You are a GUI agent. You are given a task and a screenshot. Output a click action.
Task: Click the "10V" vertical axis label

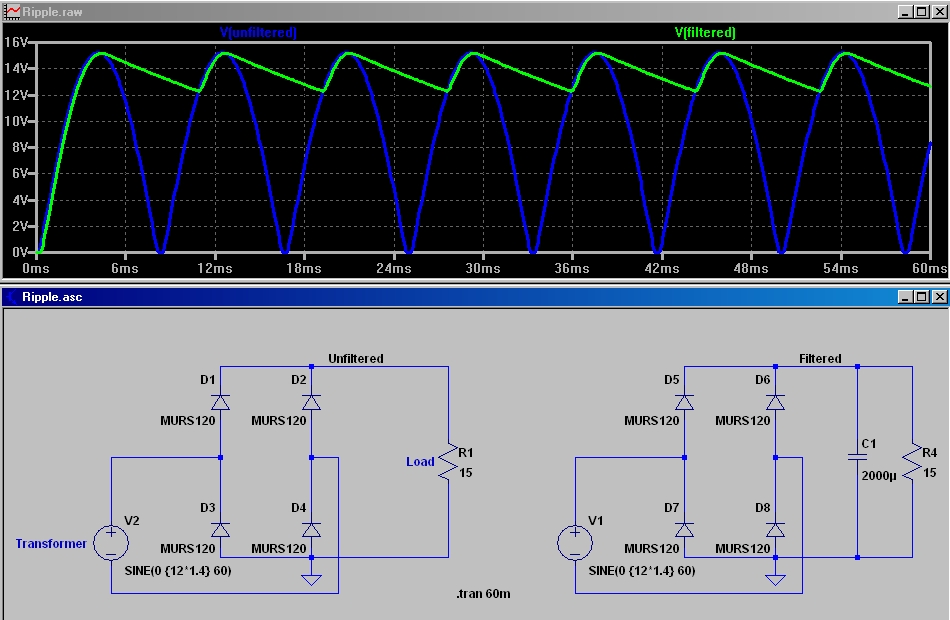tap(16, 121)
